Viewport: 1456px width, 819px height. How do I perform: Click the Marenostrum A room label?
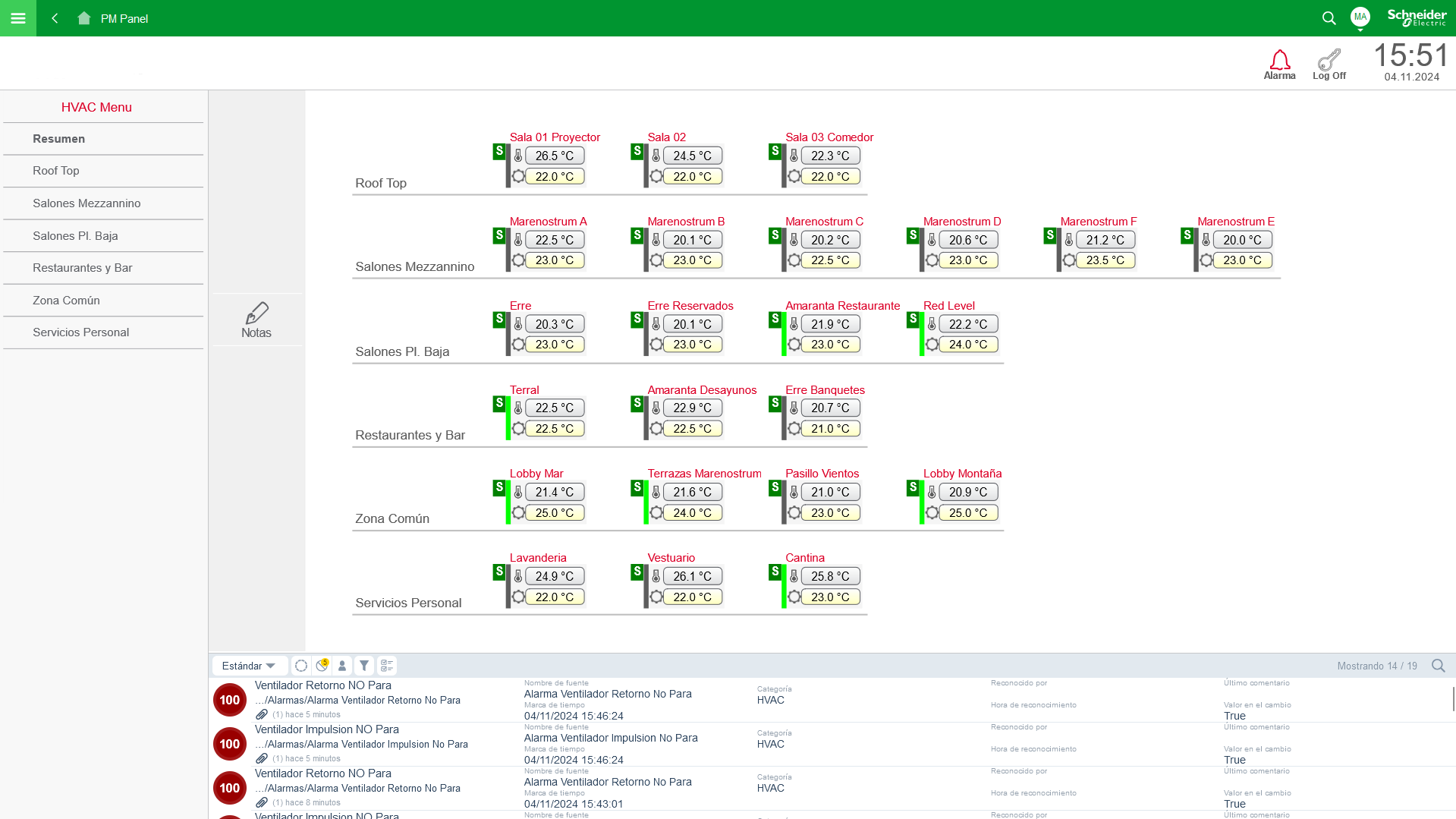(x=548, y=222)
